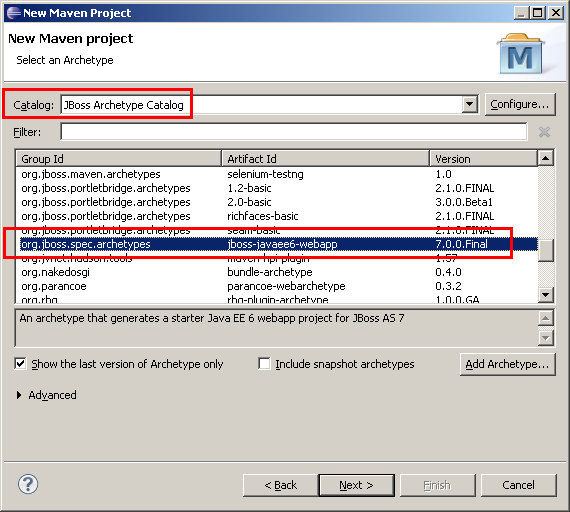This screenshot has width=570, height=512.
Task: Click the description box scroll down arrow
Action: (545, 338)
